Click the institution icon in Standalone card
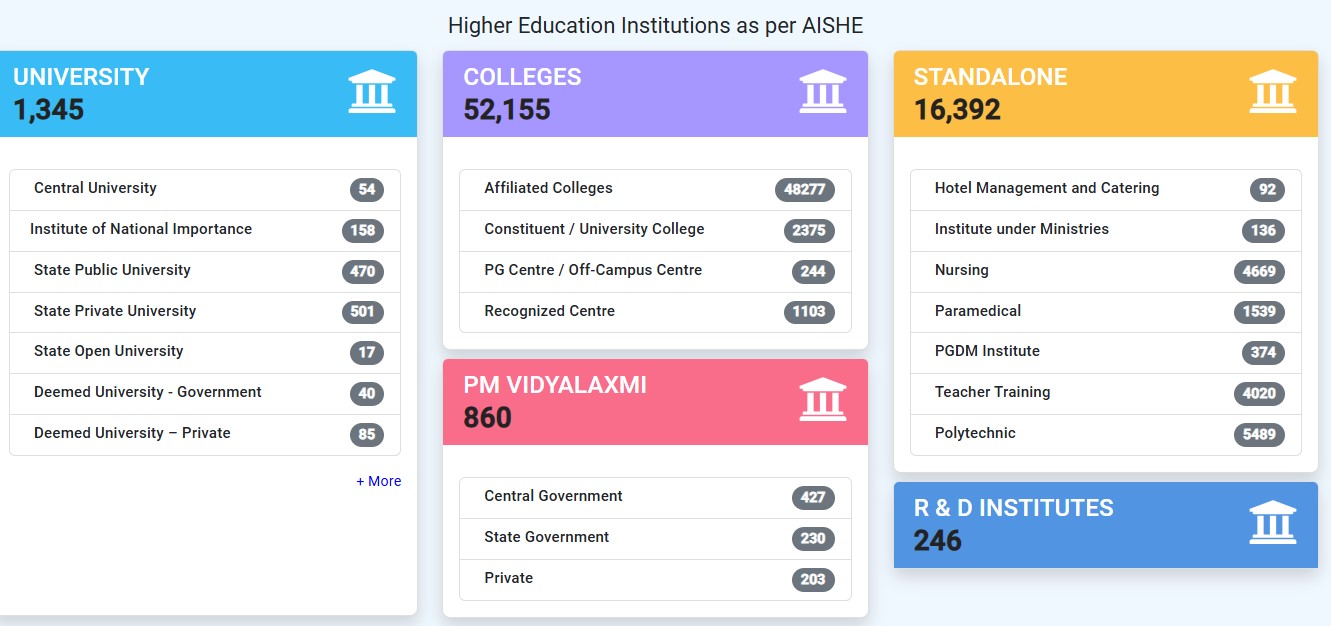Screen dimensions: 1331x626 [x=1273, y=92]
